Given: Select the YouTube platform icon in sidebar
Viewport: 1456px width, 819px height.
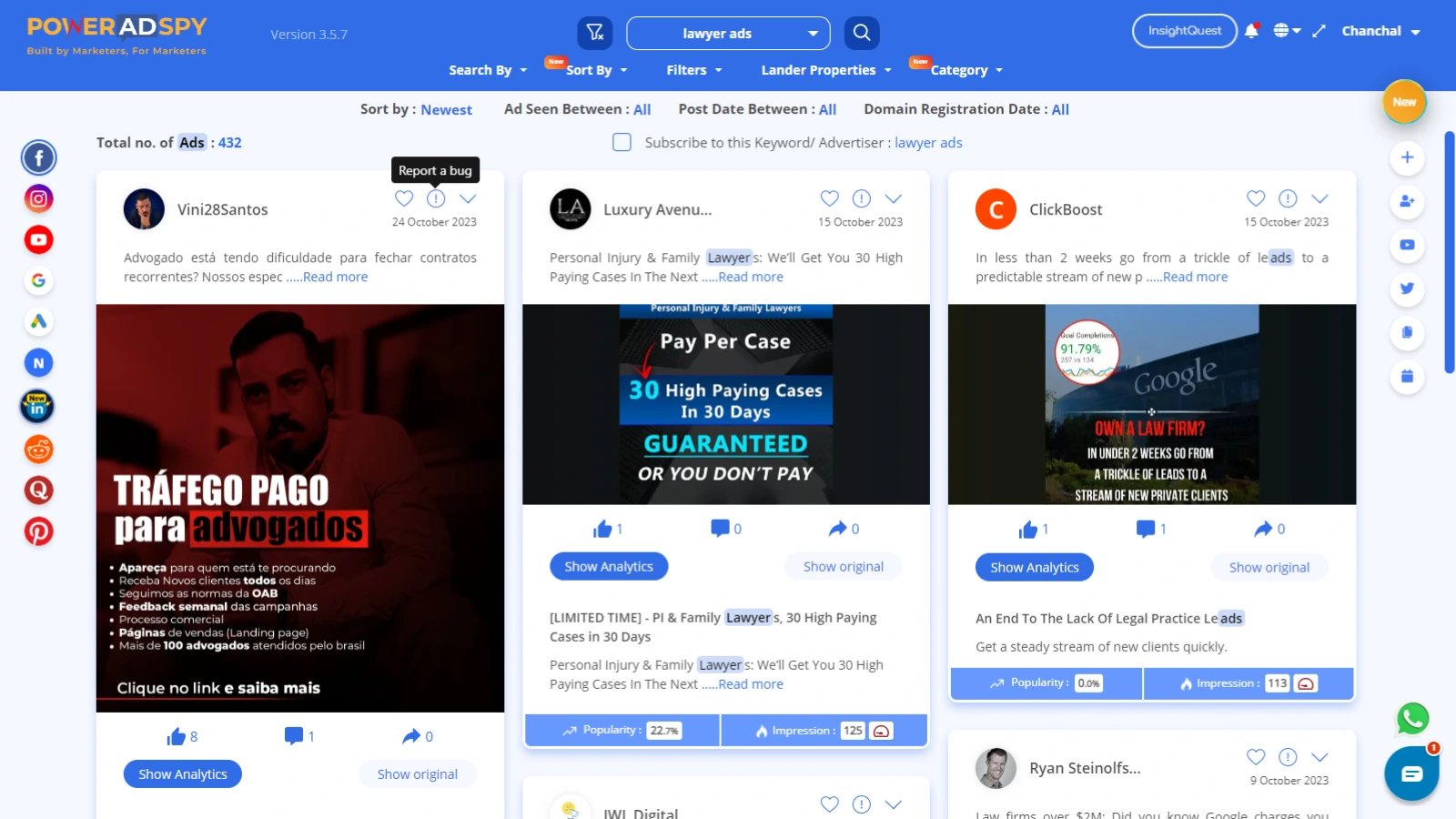Looking at the screenshot, I should click(38, 240).
